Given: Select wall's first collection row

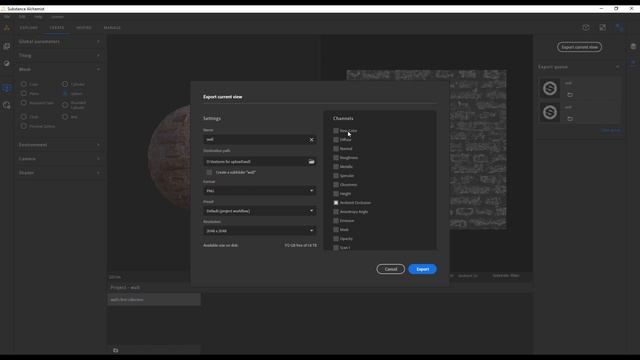Looking at the screenshot, I should coord(154,300).
